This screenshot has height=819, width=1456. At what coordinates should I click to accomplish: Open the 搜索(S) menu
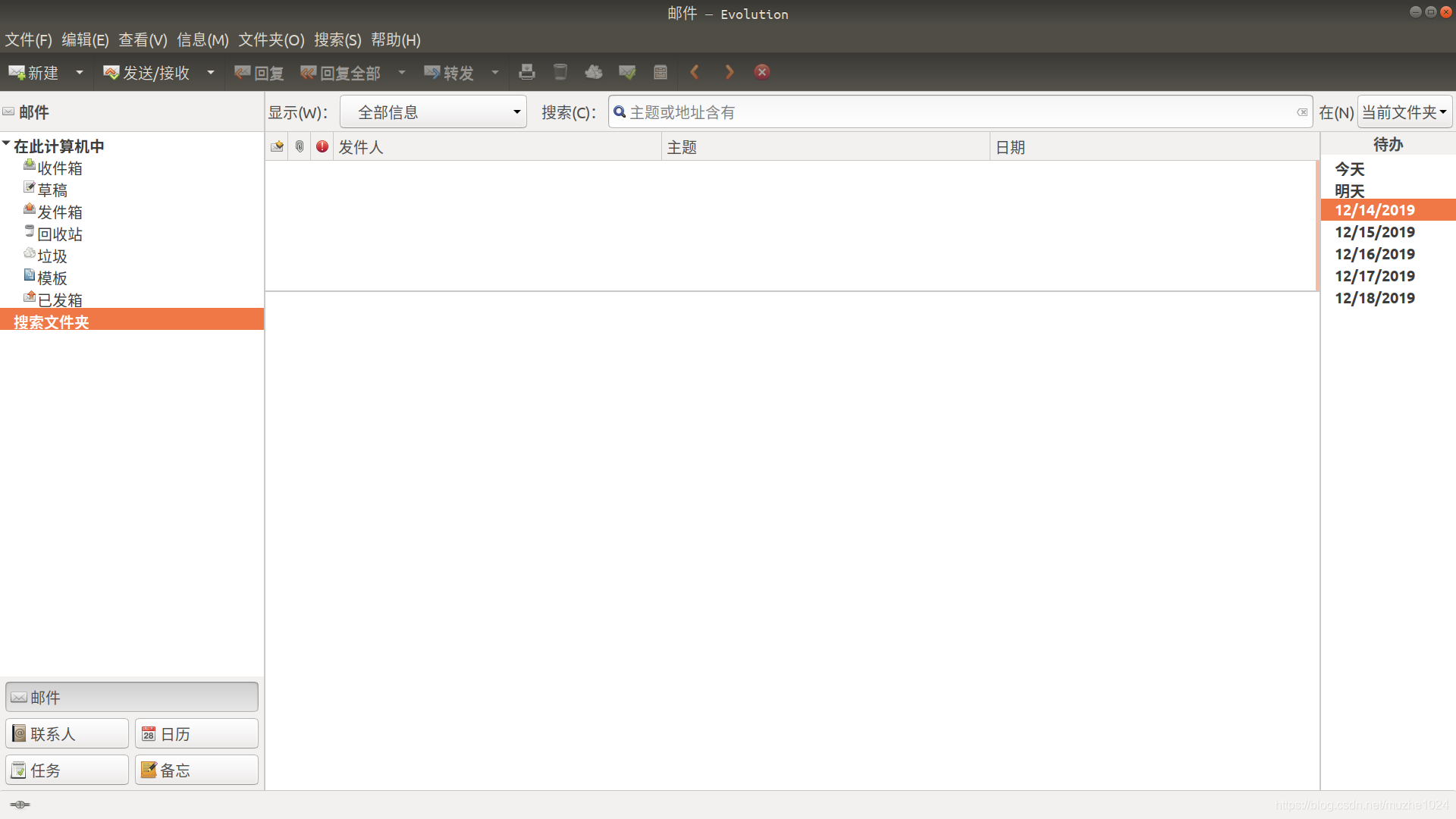[337, 39]
